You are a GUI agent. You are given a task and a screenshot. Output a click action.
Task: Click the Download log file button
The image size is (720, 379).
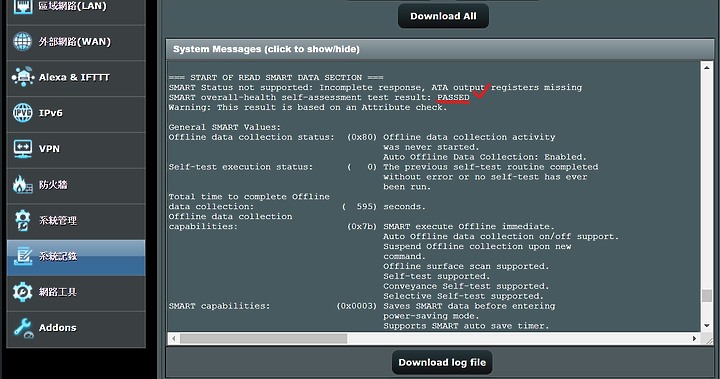(442, 362)
